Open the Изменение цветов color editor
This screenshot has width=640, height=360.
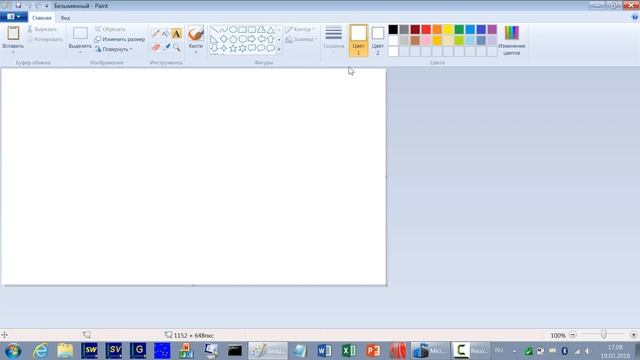click(511, 40)
